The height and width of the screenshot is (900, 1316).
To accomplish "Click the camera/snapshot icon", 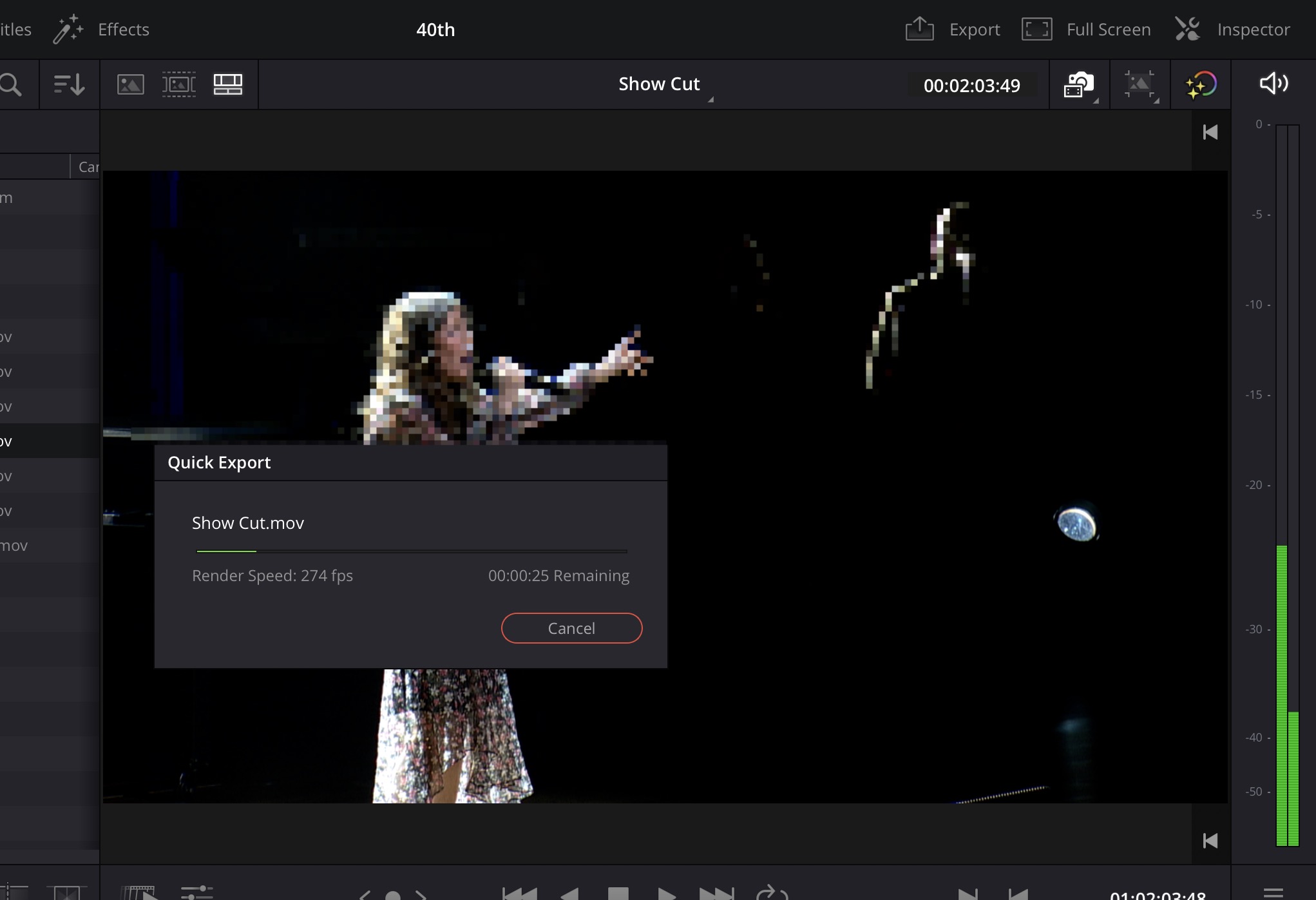I will [1078, 84].
